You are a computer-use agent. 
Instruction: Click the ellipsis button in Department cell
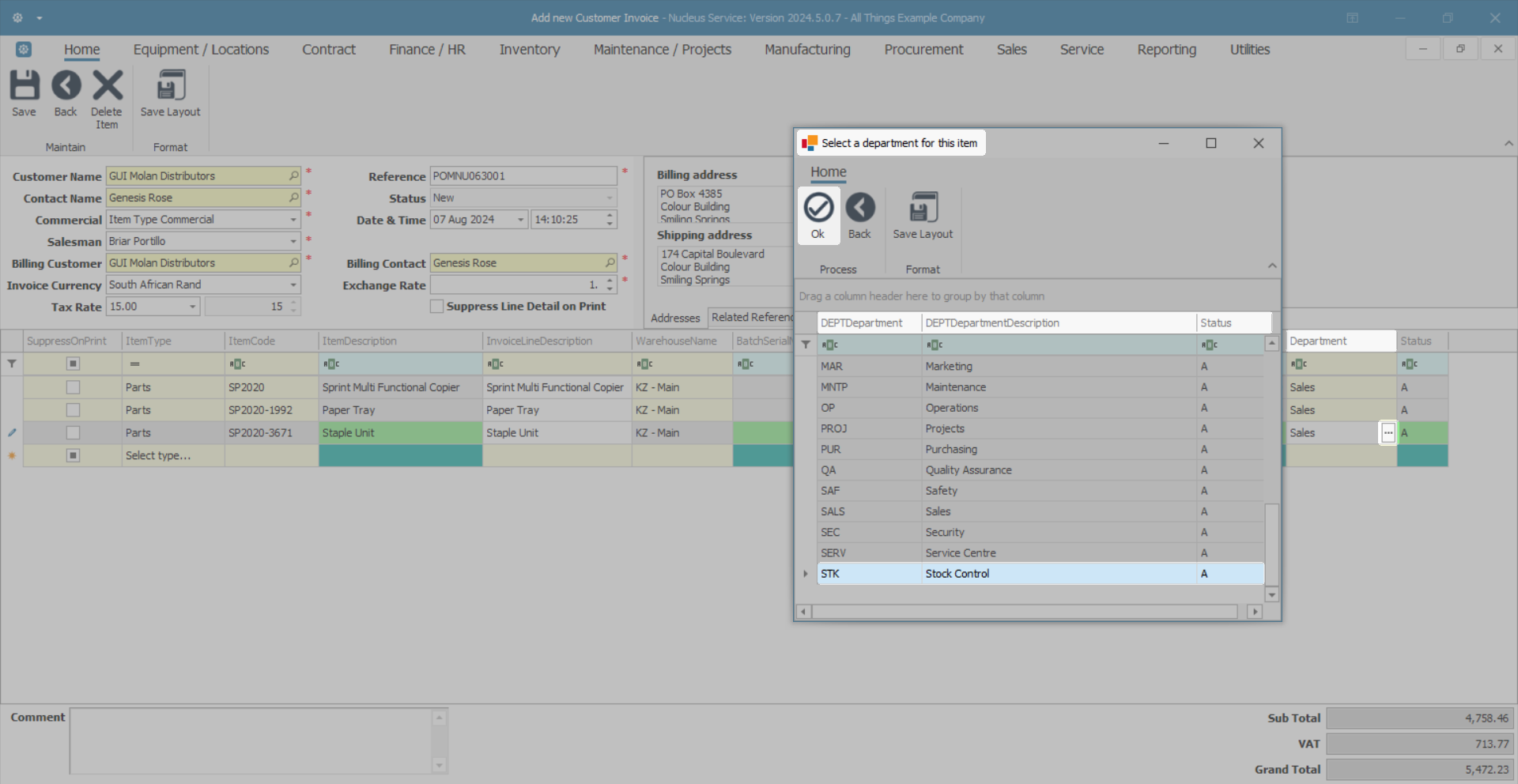(x=1388, y=433)
